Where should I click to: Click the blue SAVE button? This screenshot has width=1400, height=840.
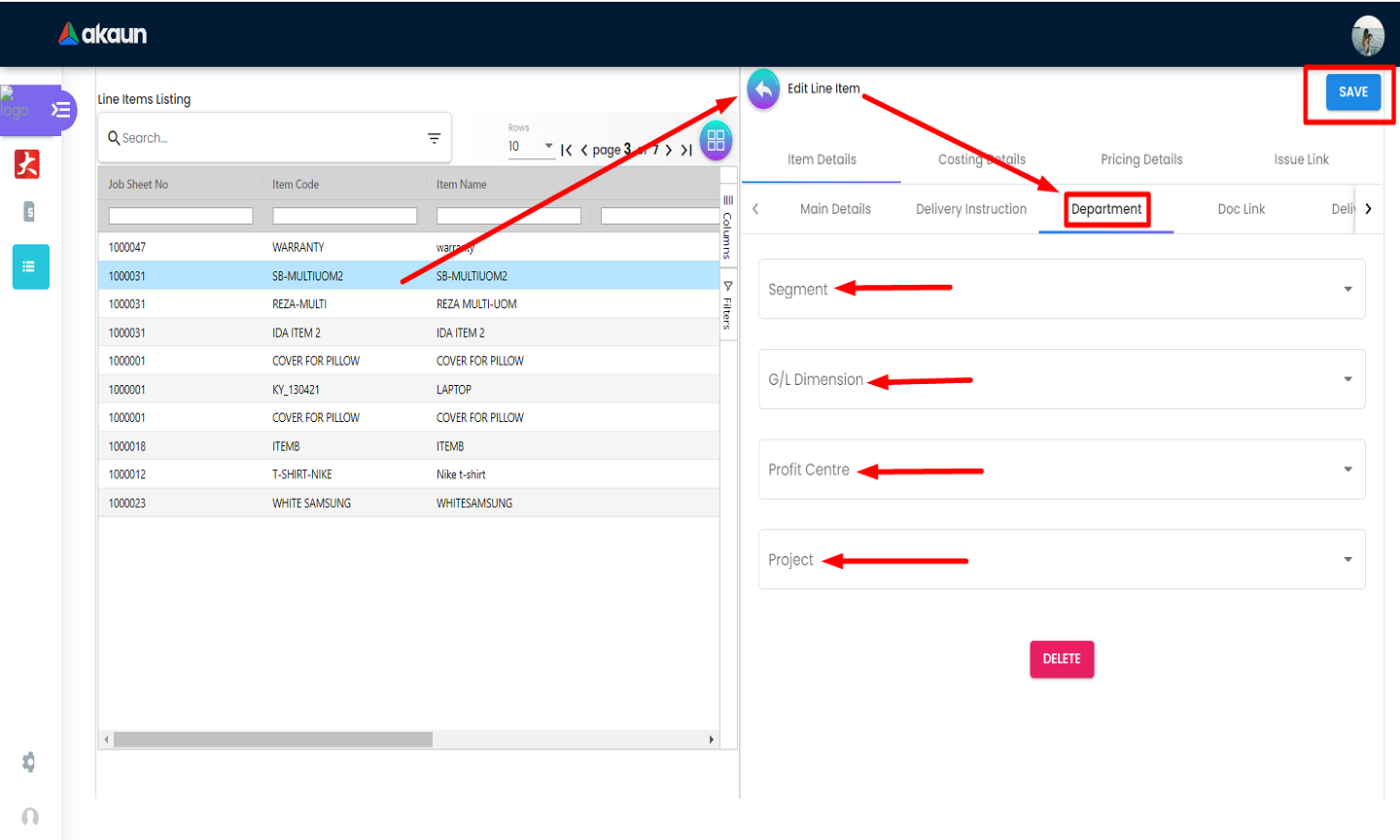1352,92
